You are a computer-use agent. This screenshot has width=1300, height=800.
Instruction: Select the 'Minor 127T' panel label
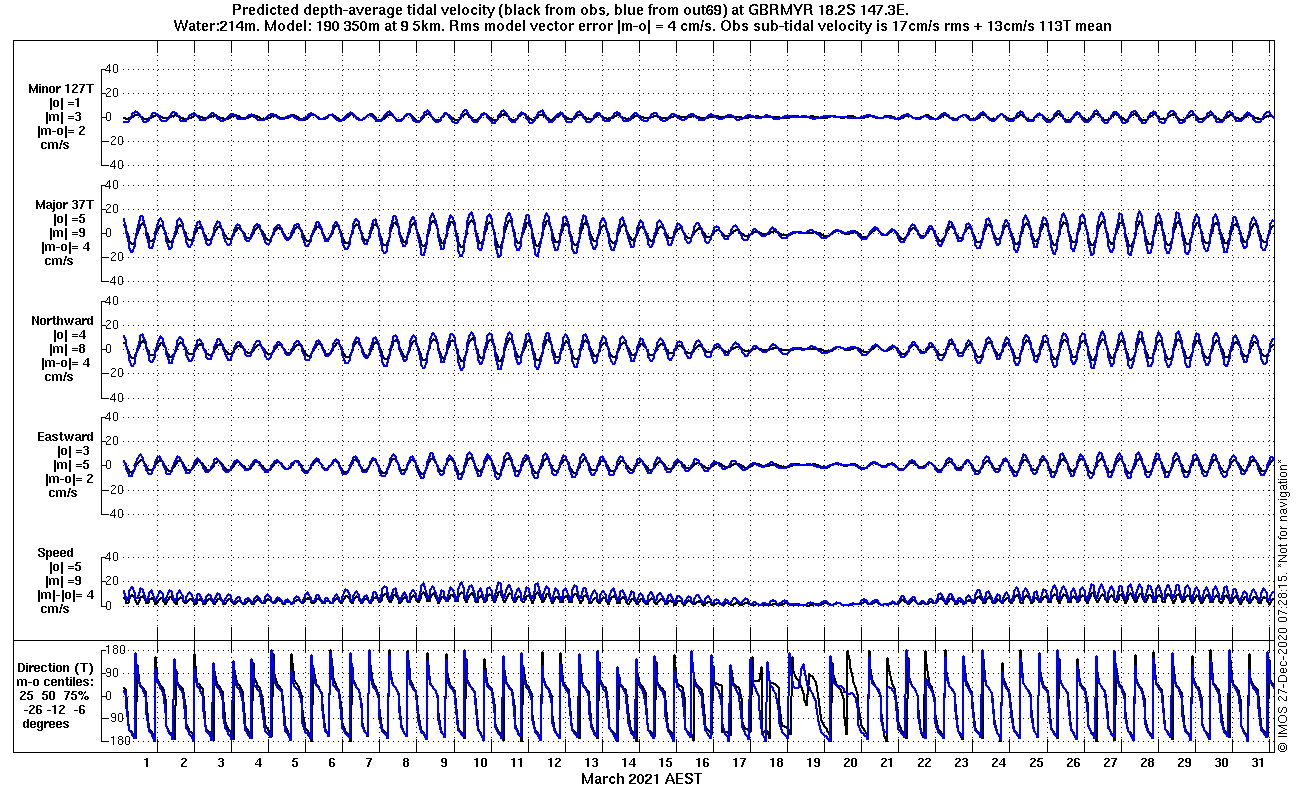(x=61, y=89)
